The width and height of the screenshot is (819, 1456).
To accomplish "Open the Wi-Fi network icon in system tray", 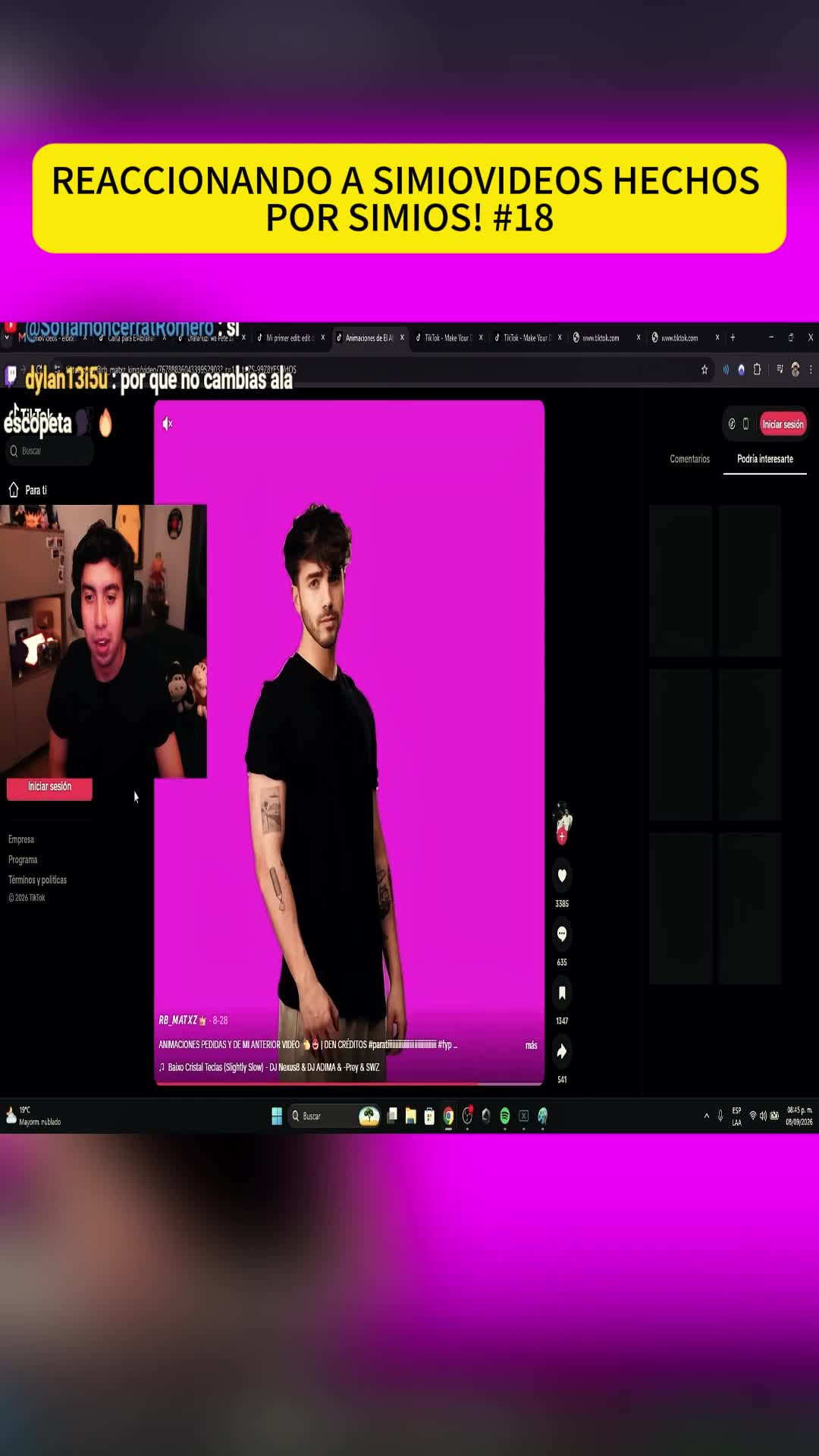I will coord(753,1116).
